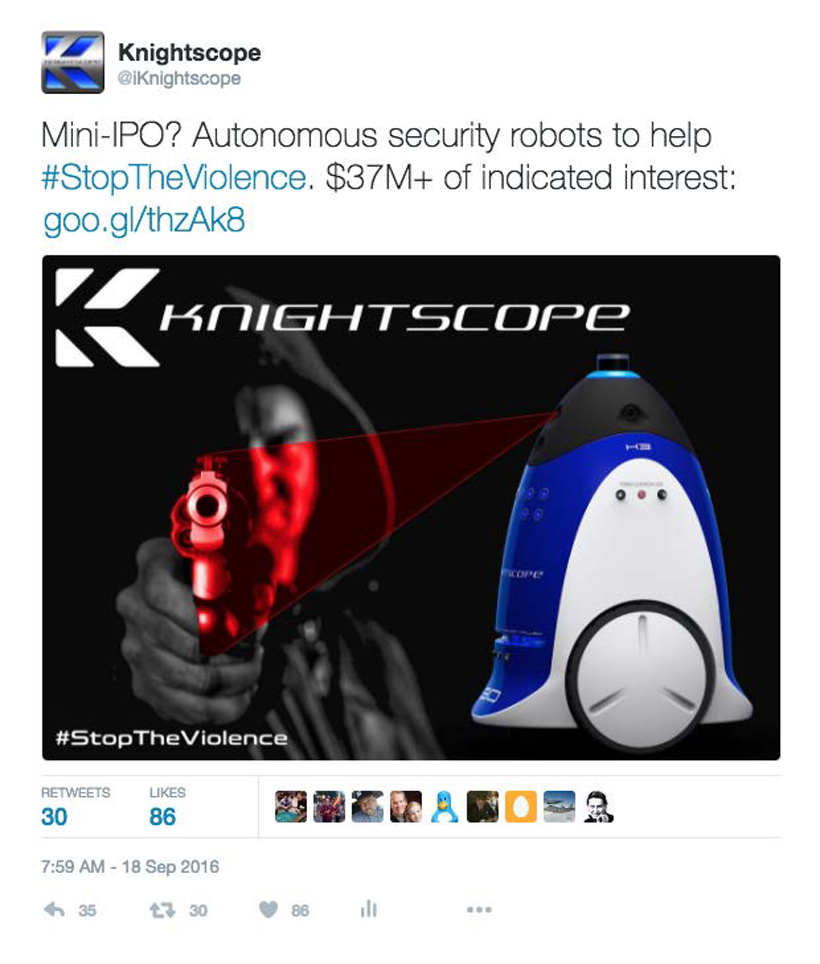The image size is (820, 964).
Task: Select the penguin avatar among likers
Action: [x=444, y=807]
